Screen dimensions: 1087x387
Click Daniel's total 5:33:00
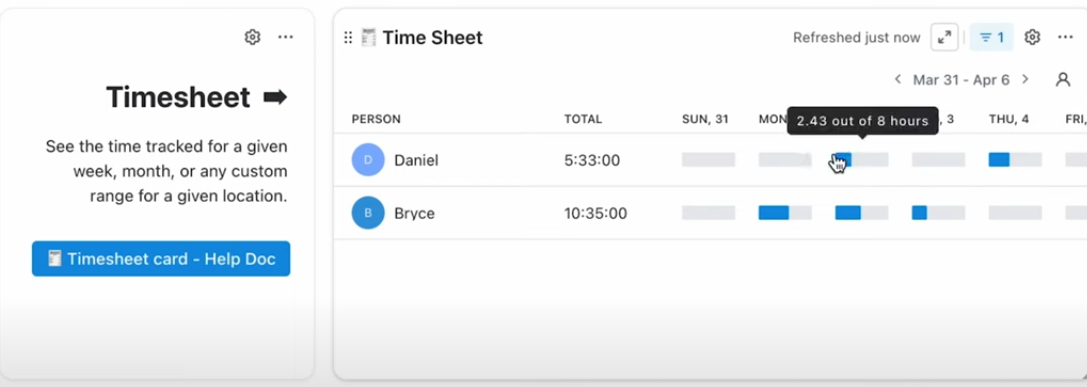(x=592, y=161)
